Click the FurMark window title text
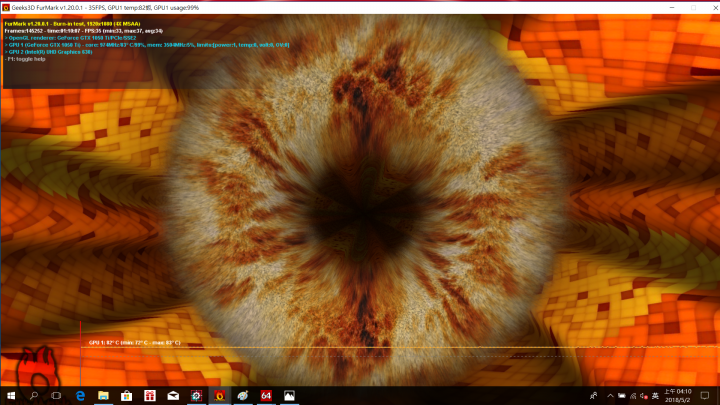Screen dimensions: 720x405 point(105,8)
